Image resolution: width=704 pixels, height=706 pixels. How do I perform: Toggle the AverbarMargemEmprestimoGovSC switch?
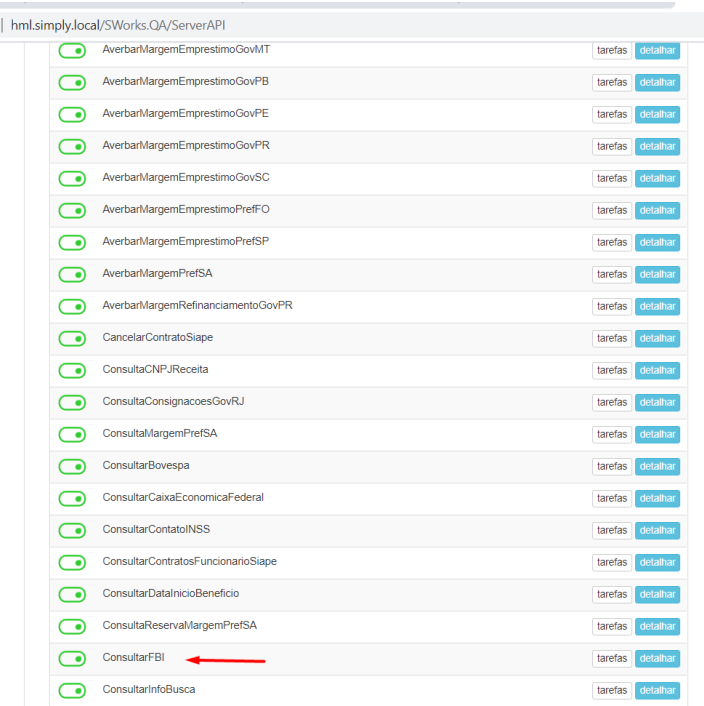tap(72, 179)
